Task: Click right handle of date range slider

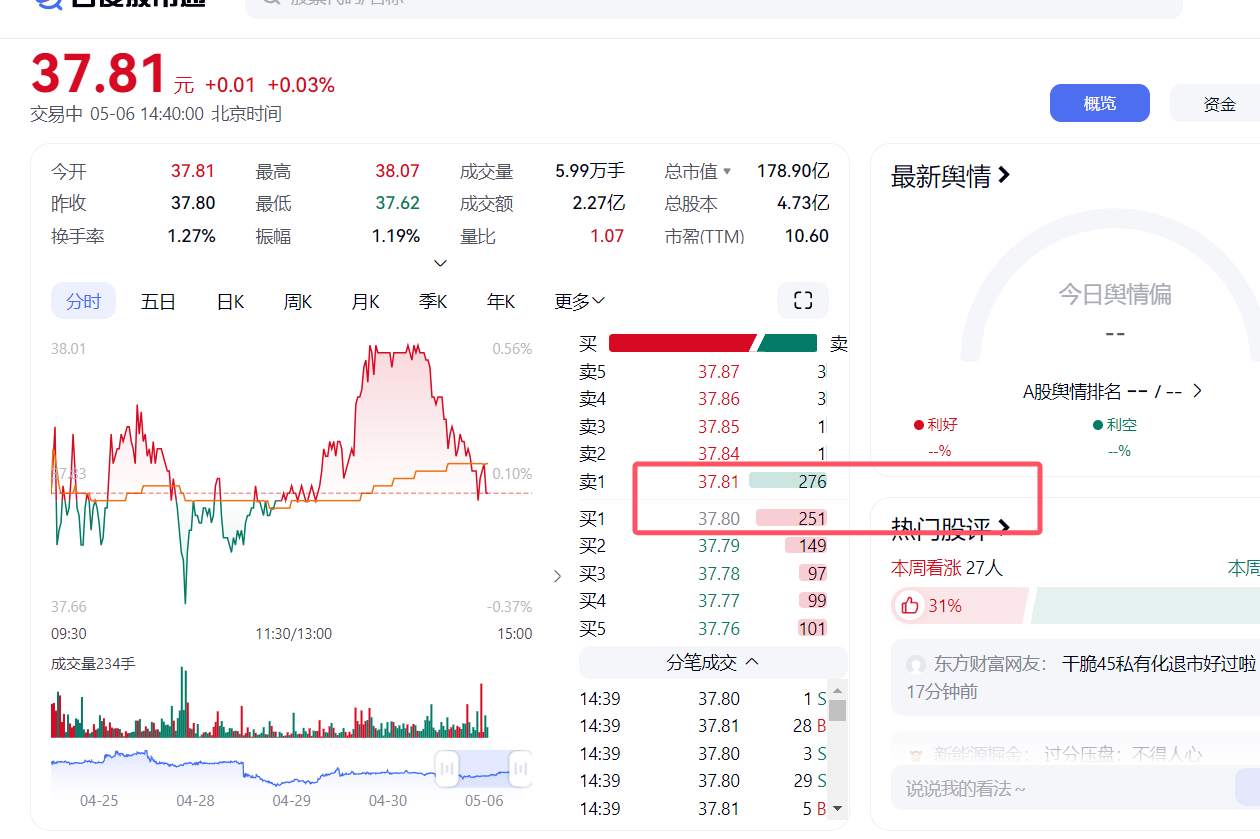Action: click(x=520, y=768)
